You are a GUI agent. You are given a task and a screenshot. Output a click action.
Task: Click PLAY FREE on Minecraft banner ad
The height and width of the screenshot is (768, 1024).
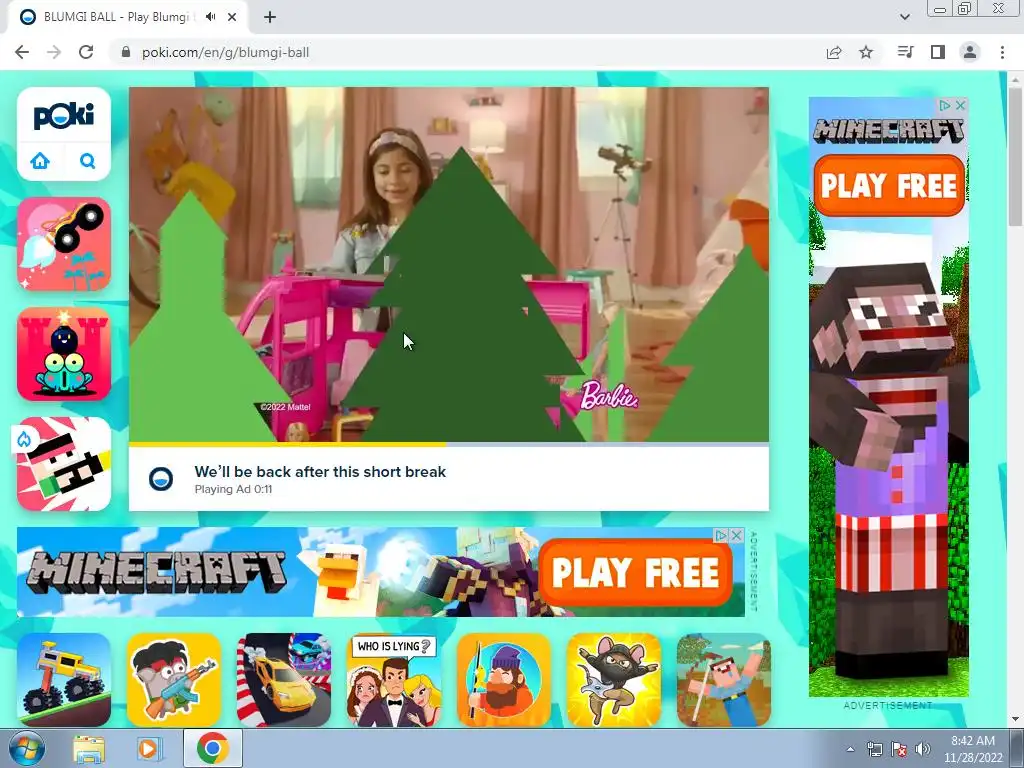pos(635,572)
